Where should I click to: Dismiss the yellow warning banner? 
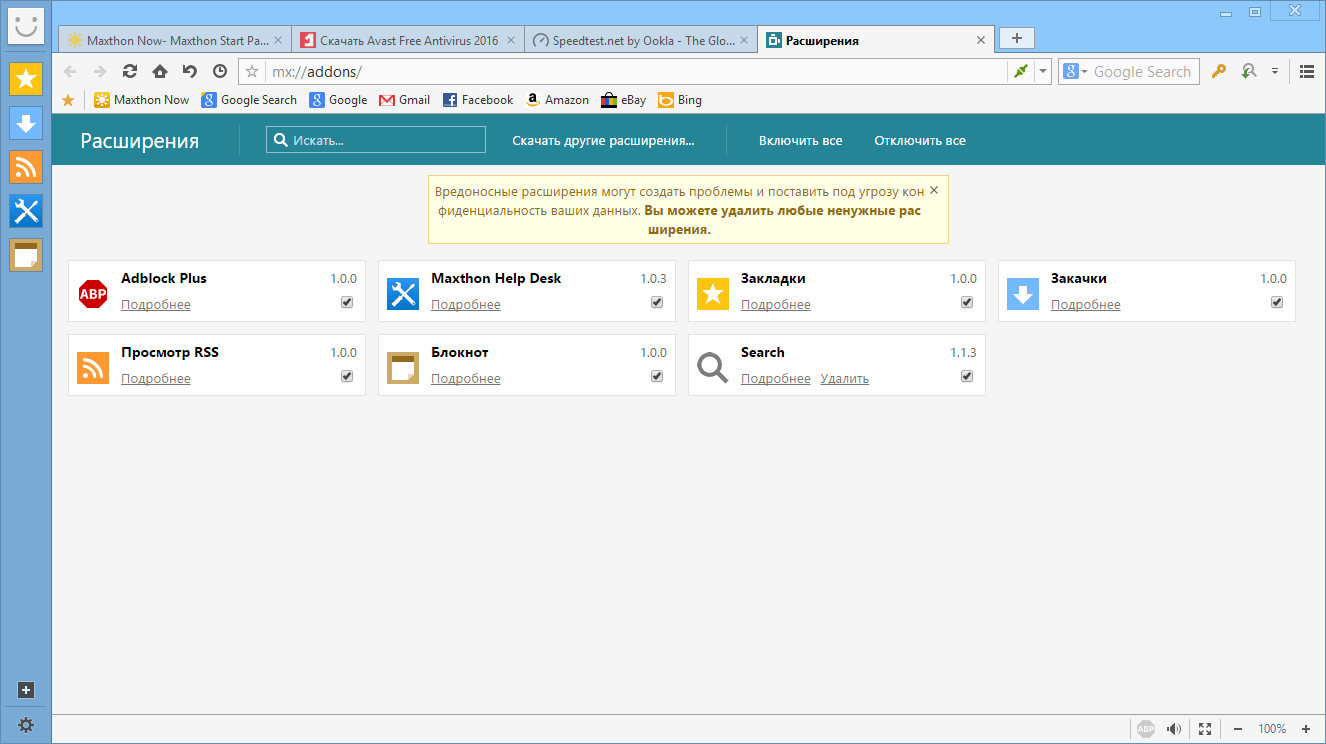(934, 189)
